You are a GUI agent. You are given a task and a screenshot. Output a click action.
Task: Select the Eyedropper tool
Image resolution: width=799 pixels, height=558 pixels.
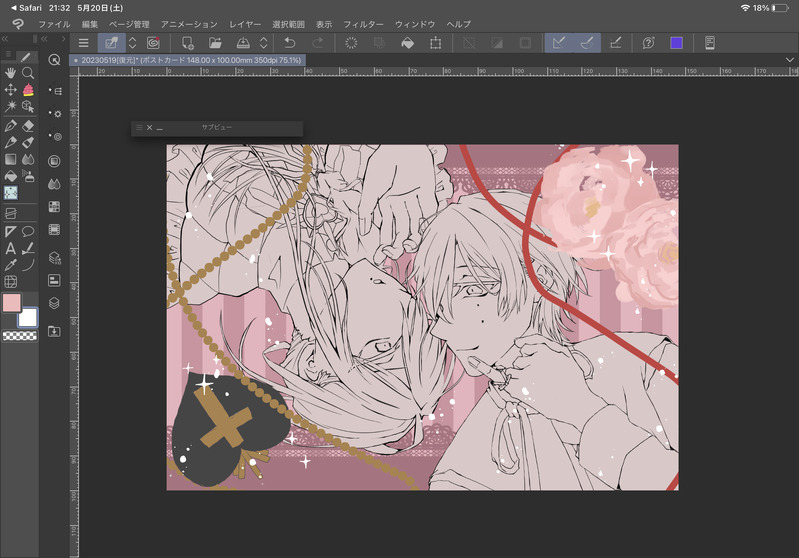(10, 265)
